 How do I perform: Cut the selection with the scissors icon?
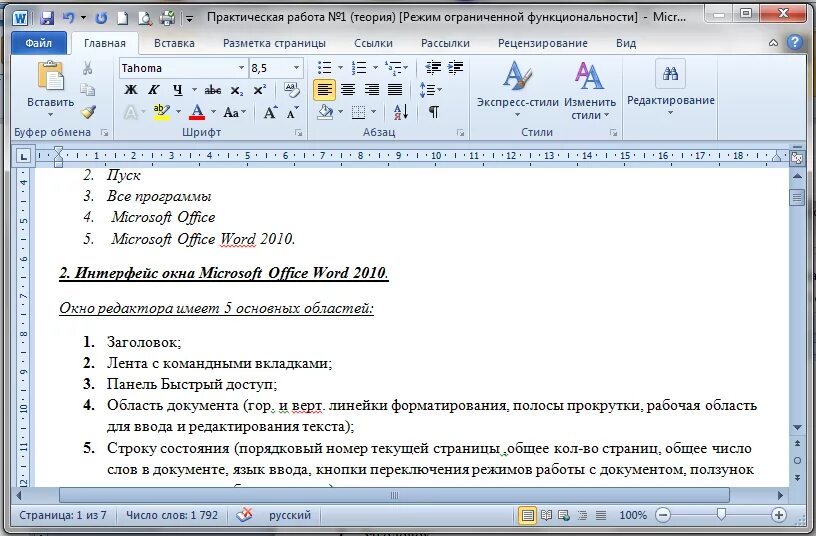click(x=87, y=68)
